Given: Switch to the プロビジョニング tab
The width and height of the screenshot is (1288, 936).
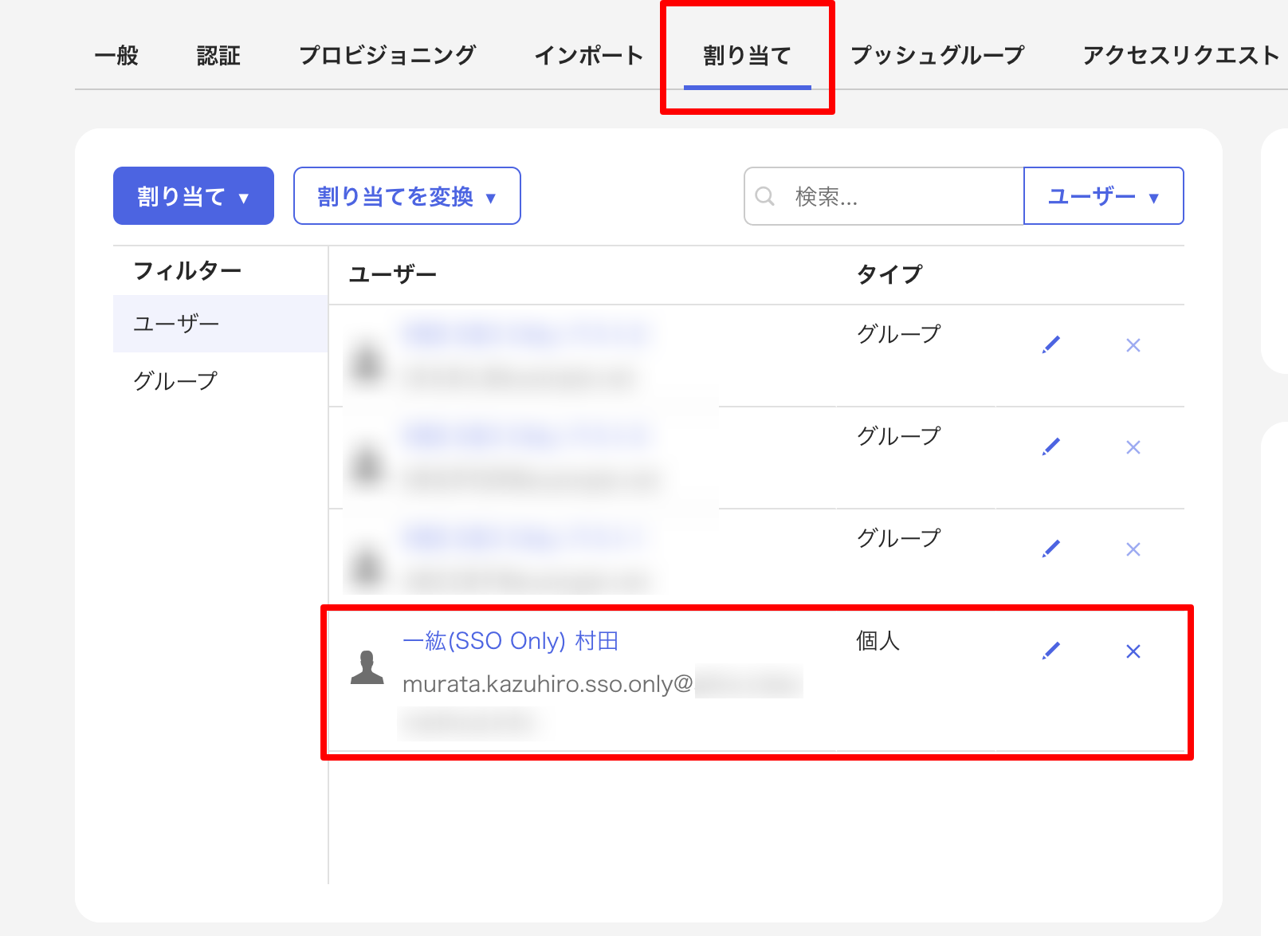Looking at the screenshot, I should (x=388, y=54).
